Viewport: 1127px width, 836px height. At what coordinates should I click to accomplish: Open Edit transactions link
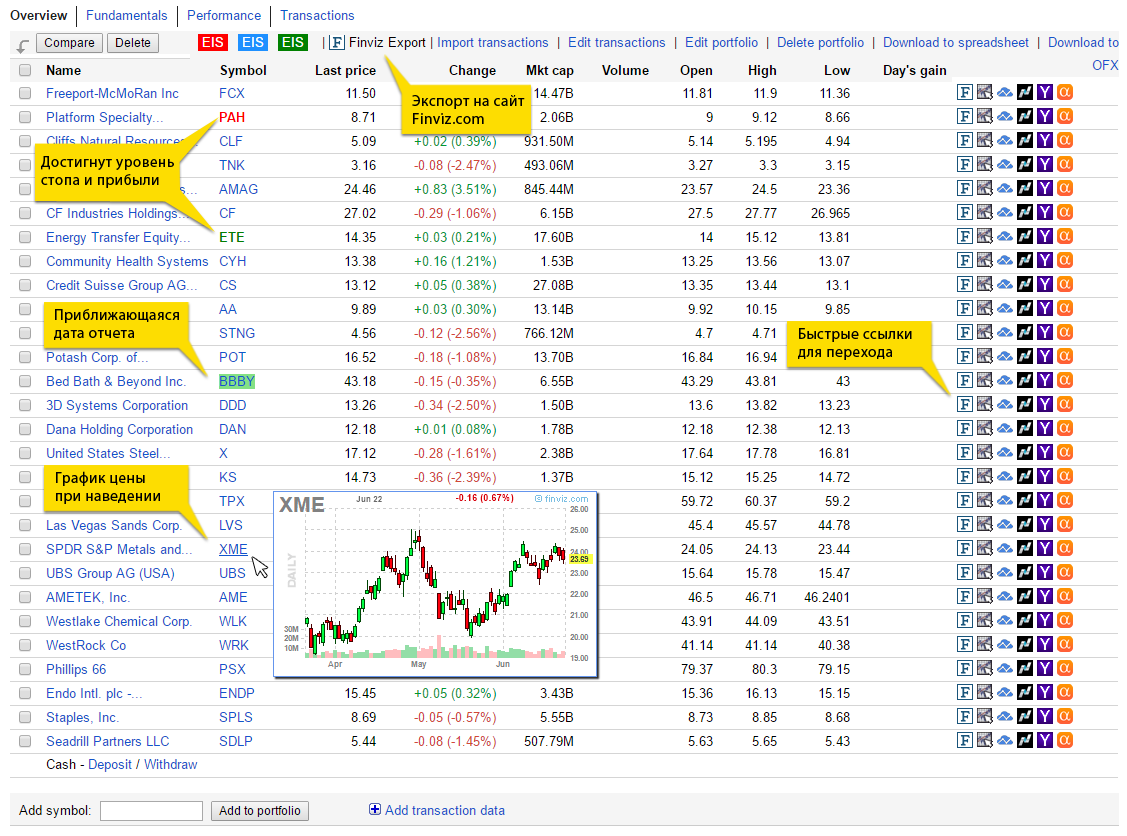(617, 42)
